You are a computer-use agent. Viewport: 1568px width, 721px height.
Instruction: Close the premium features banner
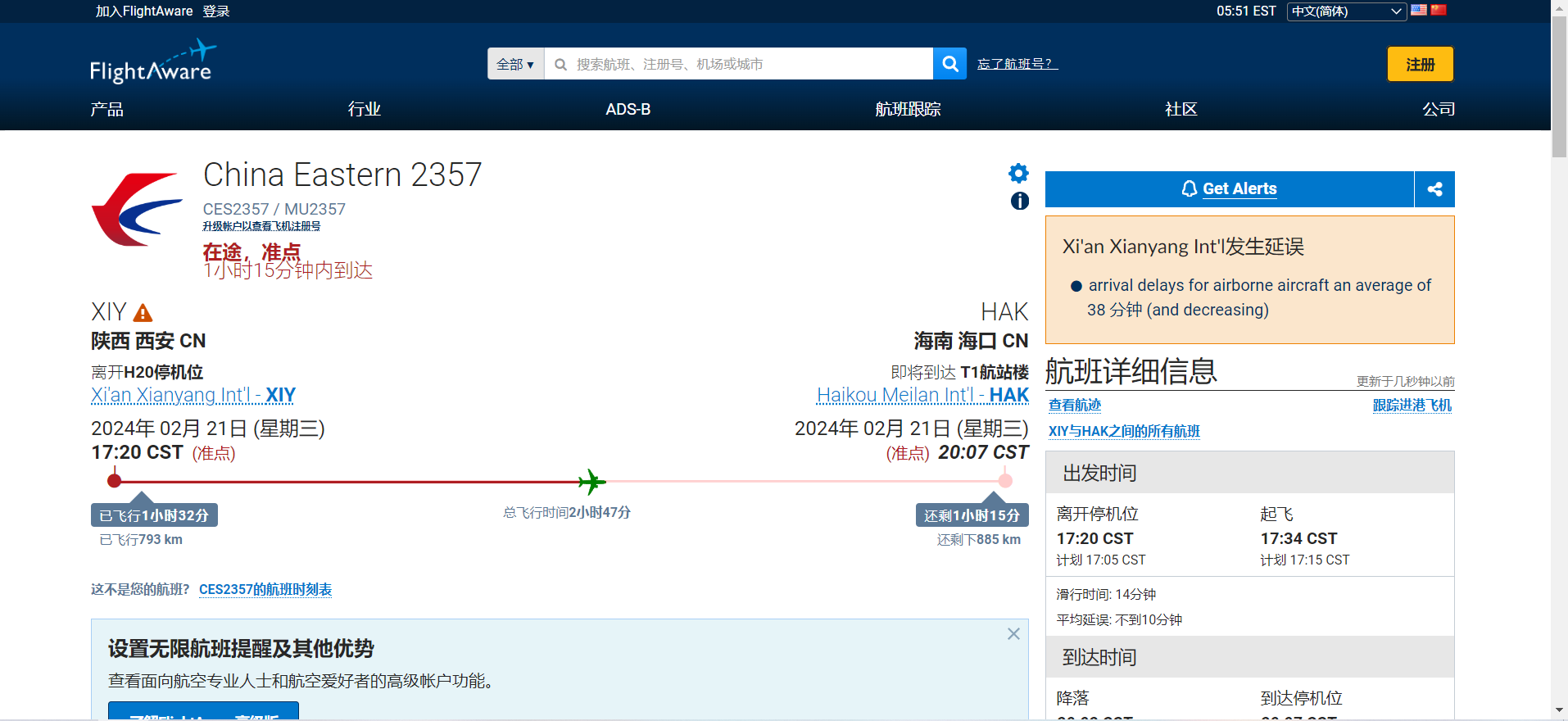(x=1013, y=633)
